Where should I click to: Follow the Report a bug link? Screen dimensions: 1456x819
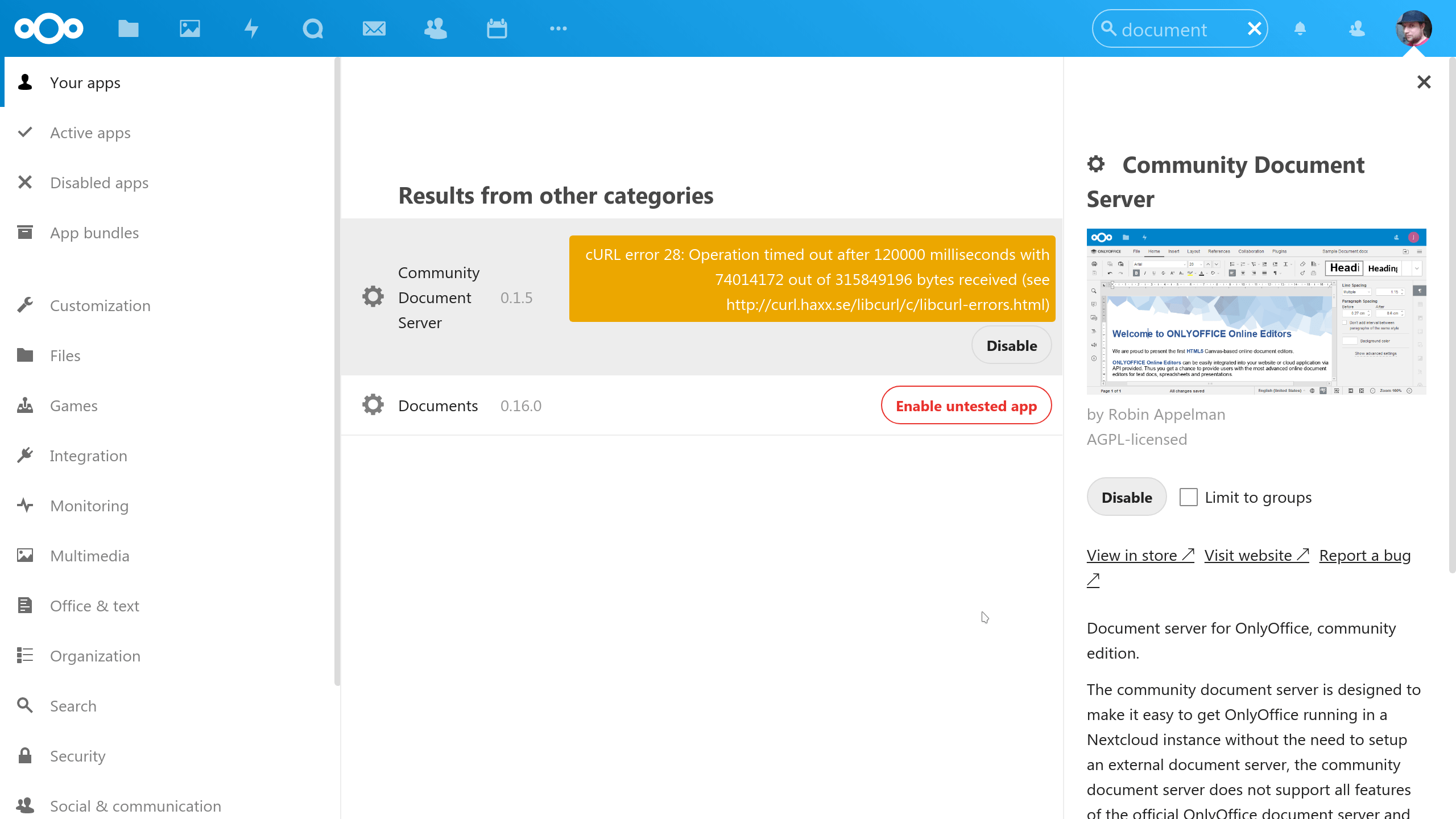click(x=1365, y=555)
